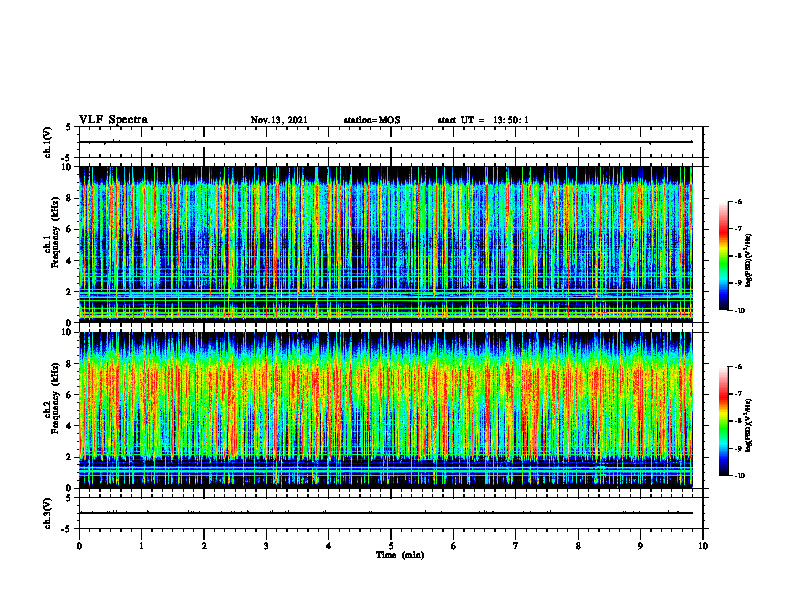Click time axis tick label "3"
Screen dimensions: 792x612
[266, 546]
